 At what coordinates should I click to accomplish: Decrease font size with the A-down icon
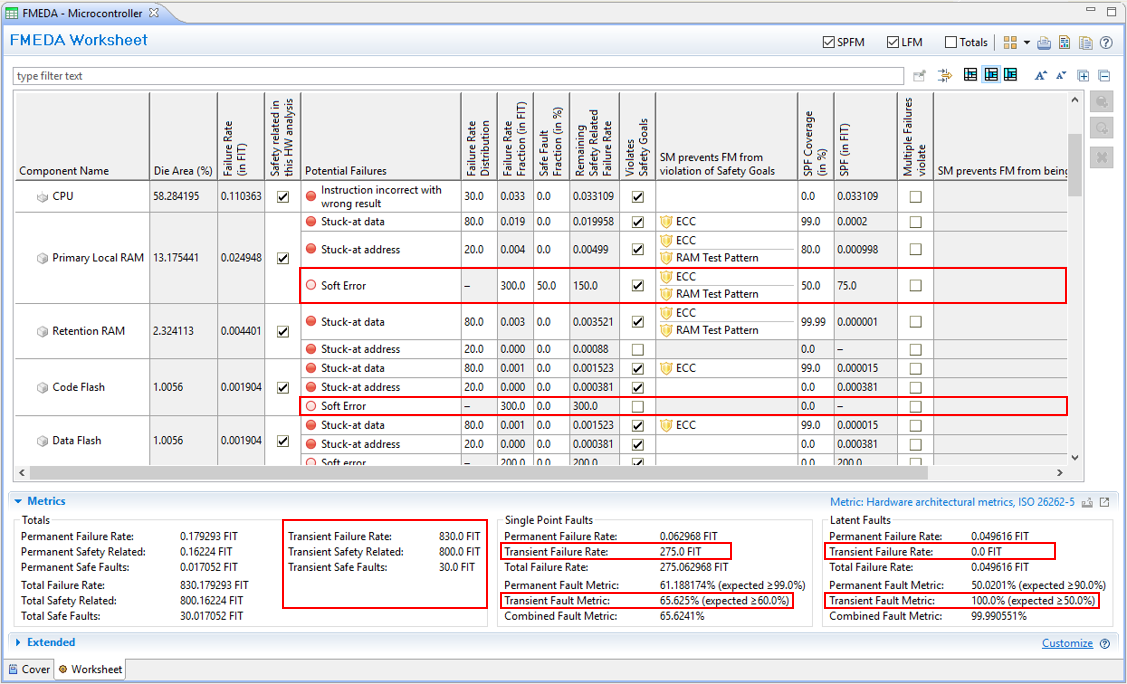(1060, 76)
